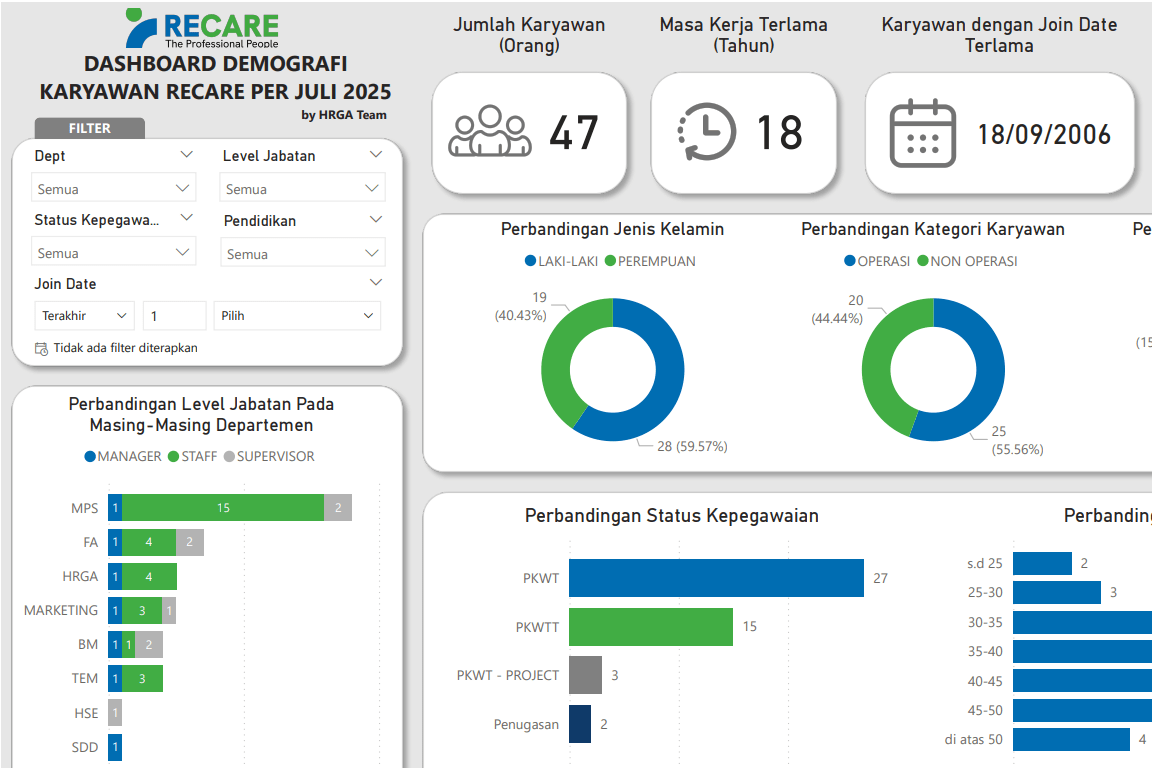Click the RECARE logo

click(x=202, y=29)
